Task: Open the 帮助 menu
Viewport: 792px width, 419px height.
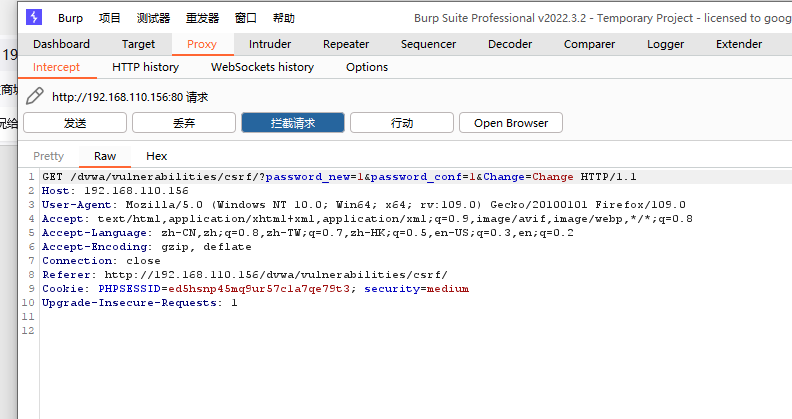Action: (x=283, y=18)
